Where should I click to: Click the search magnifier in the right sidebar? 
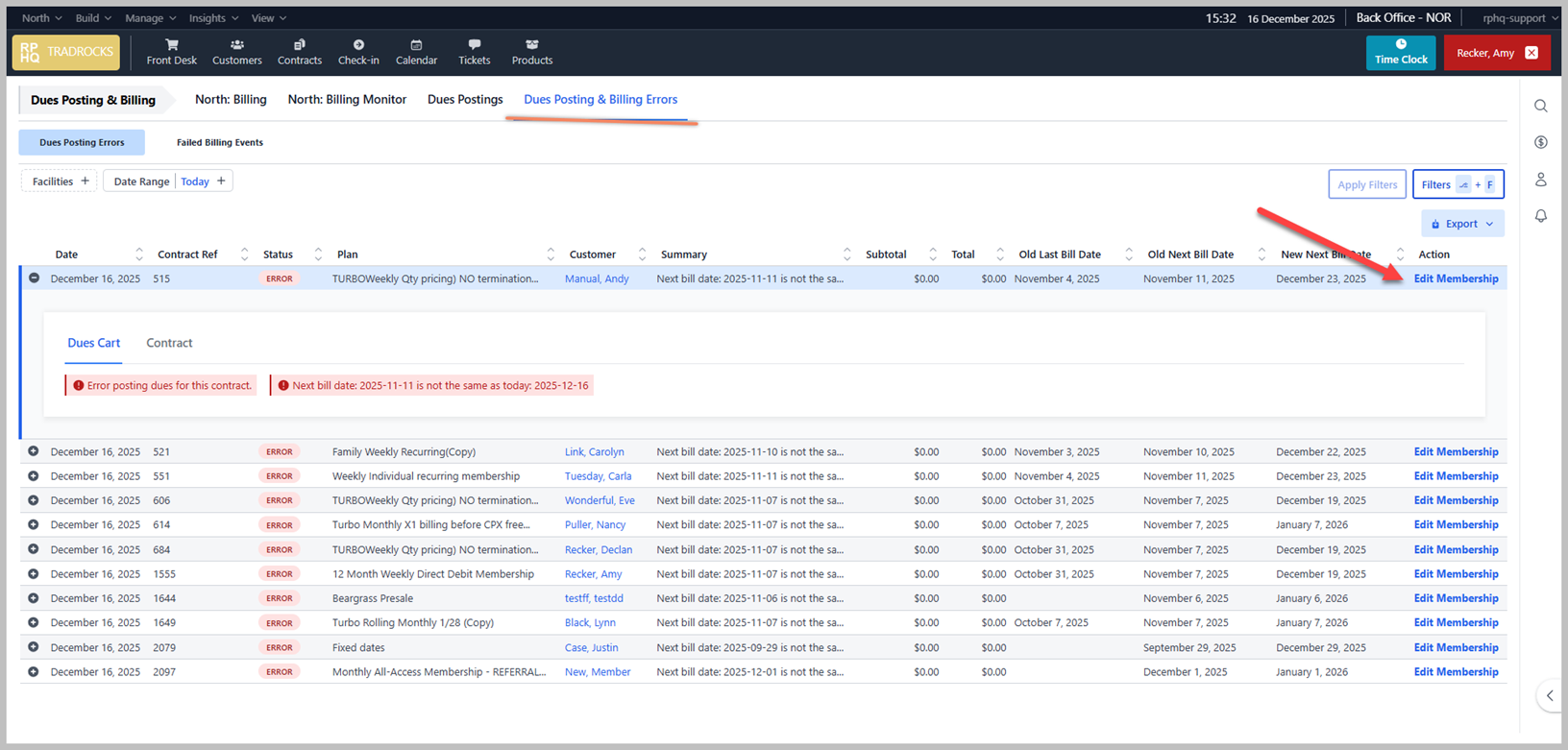click(1540, 106)
